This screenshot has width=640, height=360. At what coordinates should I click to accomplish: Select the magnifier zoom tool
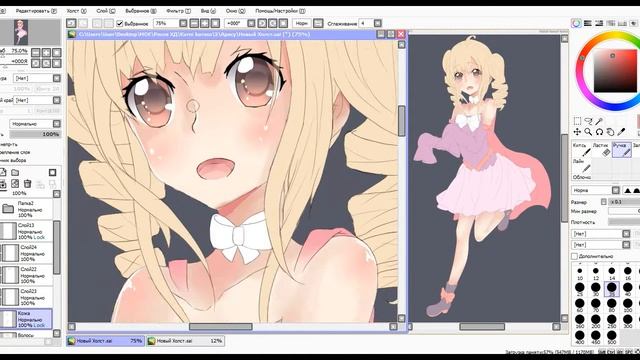pos(588,132)
